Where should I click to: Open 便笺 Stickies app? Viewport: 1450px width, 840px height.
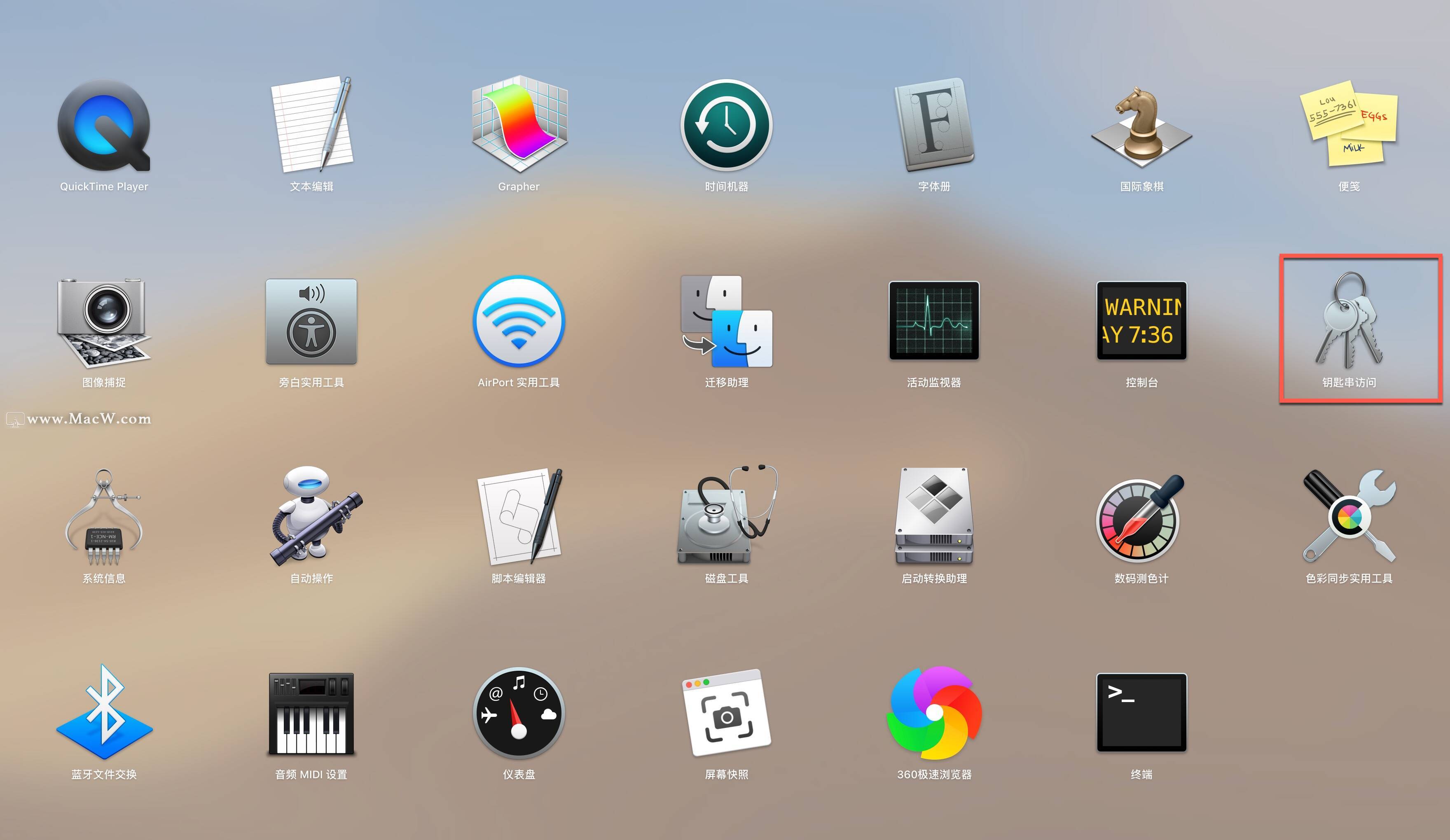click(1349, 124)
